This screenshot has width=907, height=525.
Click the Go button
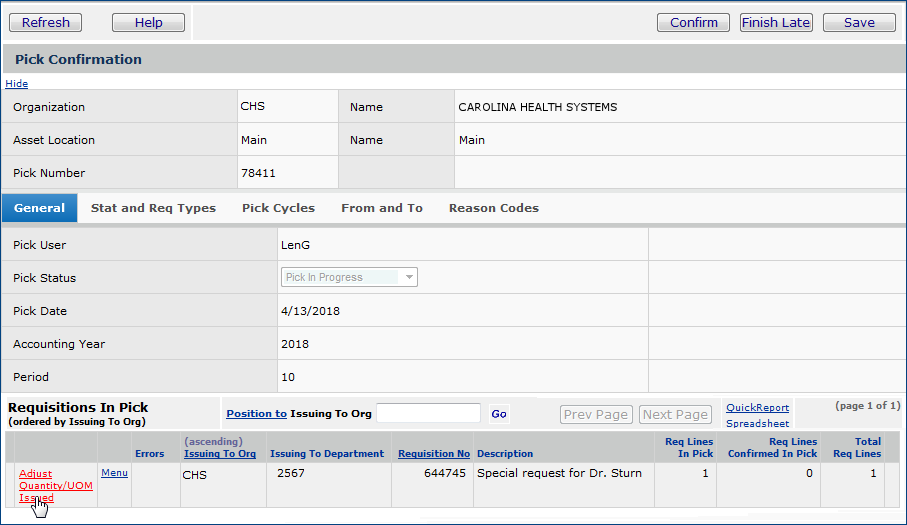(499, 413)
